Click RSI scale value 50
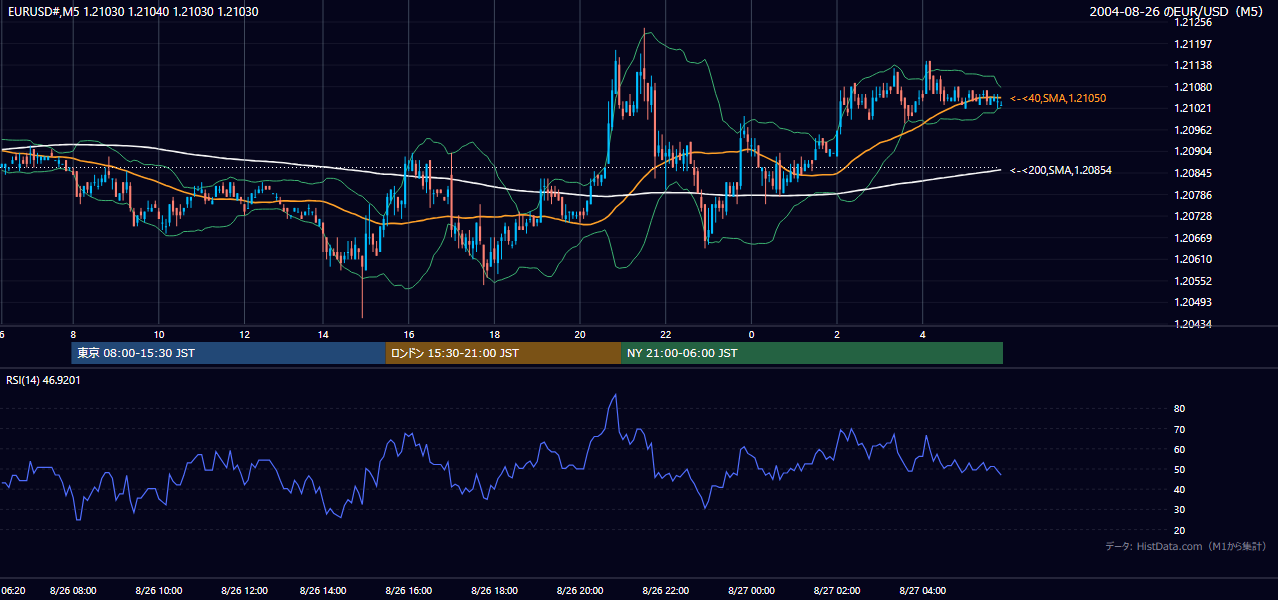 tap(1180, 469)
